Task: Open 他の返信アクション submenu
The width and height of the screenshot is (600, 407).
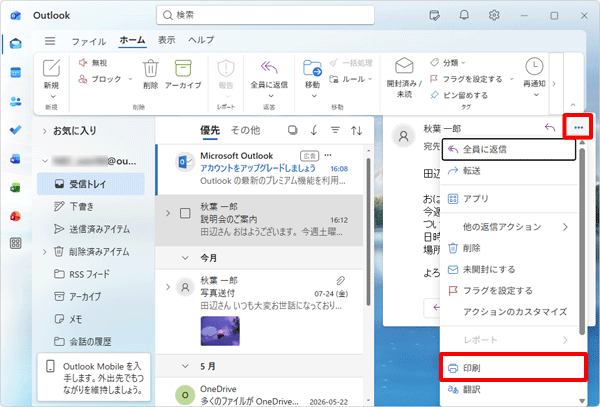Action: [x=509, y=227]
